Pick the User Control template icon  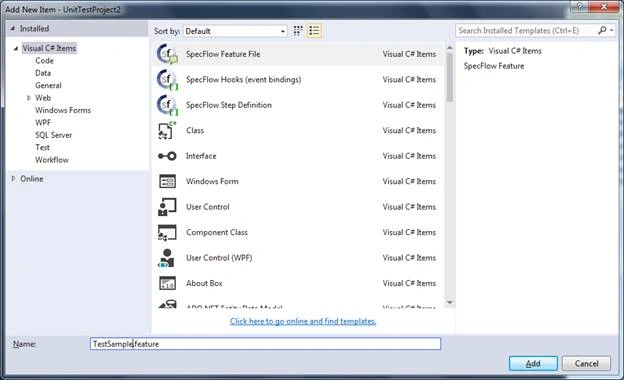pos(167,207)
